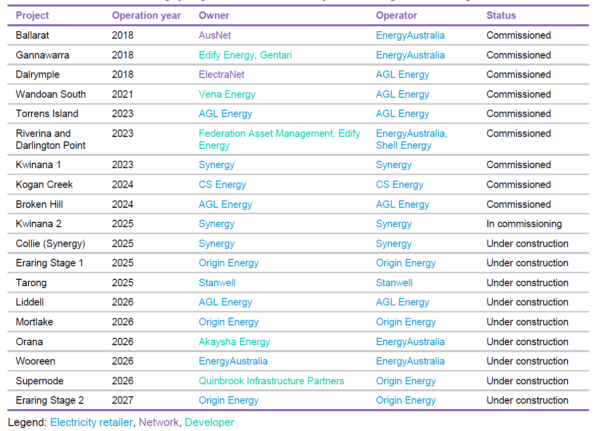This screenshot has height=431, width=600.
Task: Click Edify Energy, Gentari owner cell
Action: (245, 55)
